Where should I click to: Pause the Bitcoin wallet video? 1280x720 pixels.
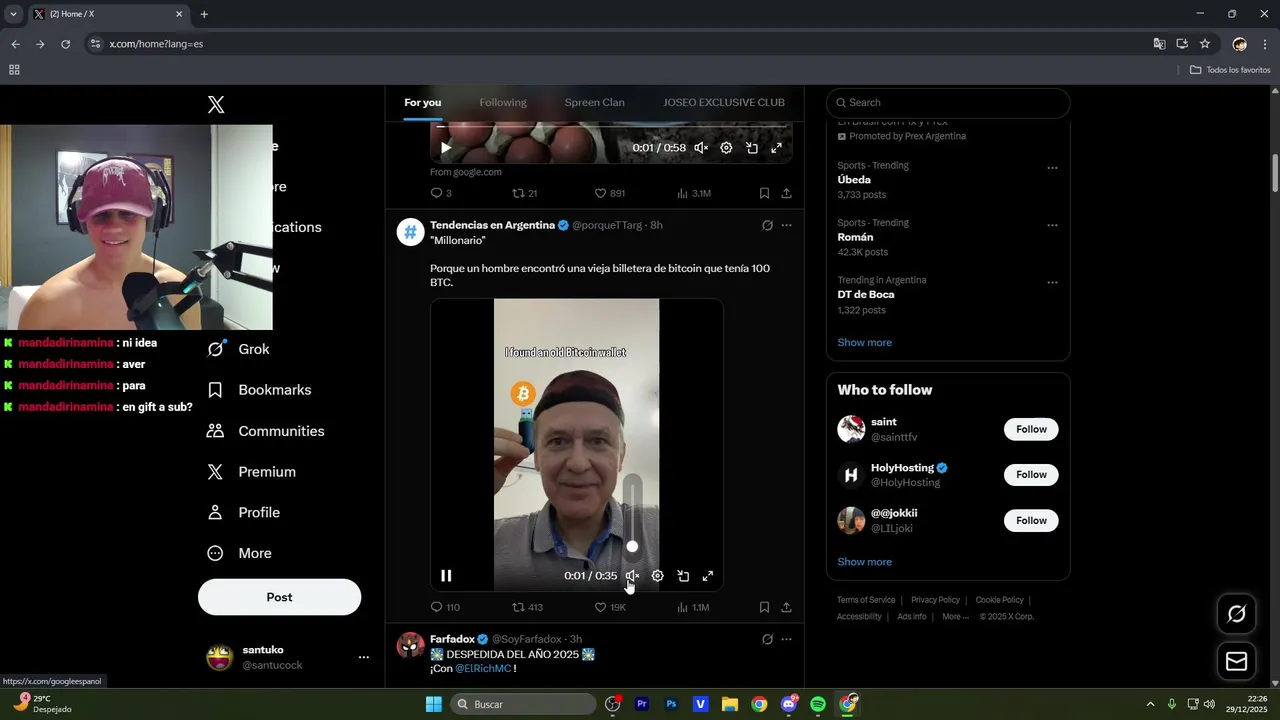446,576
